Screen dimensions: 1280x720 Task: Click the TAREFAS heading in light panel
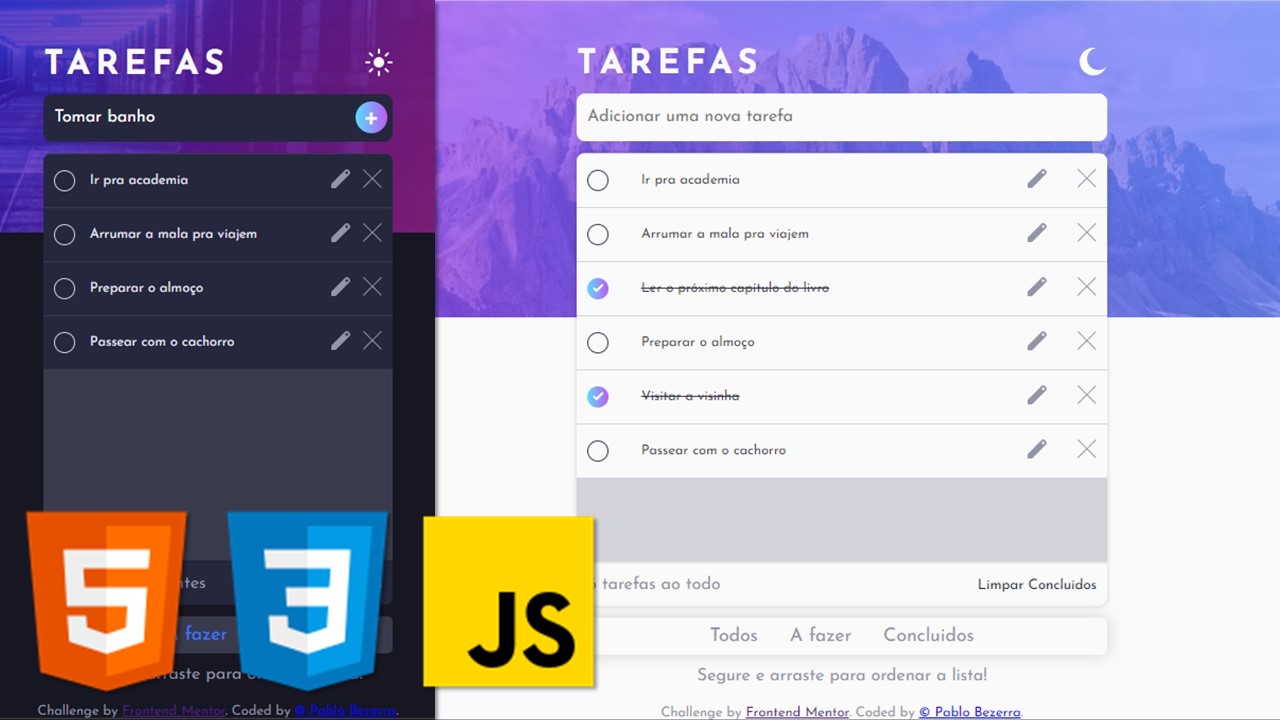pyautogui.click(x=668, y=62)
